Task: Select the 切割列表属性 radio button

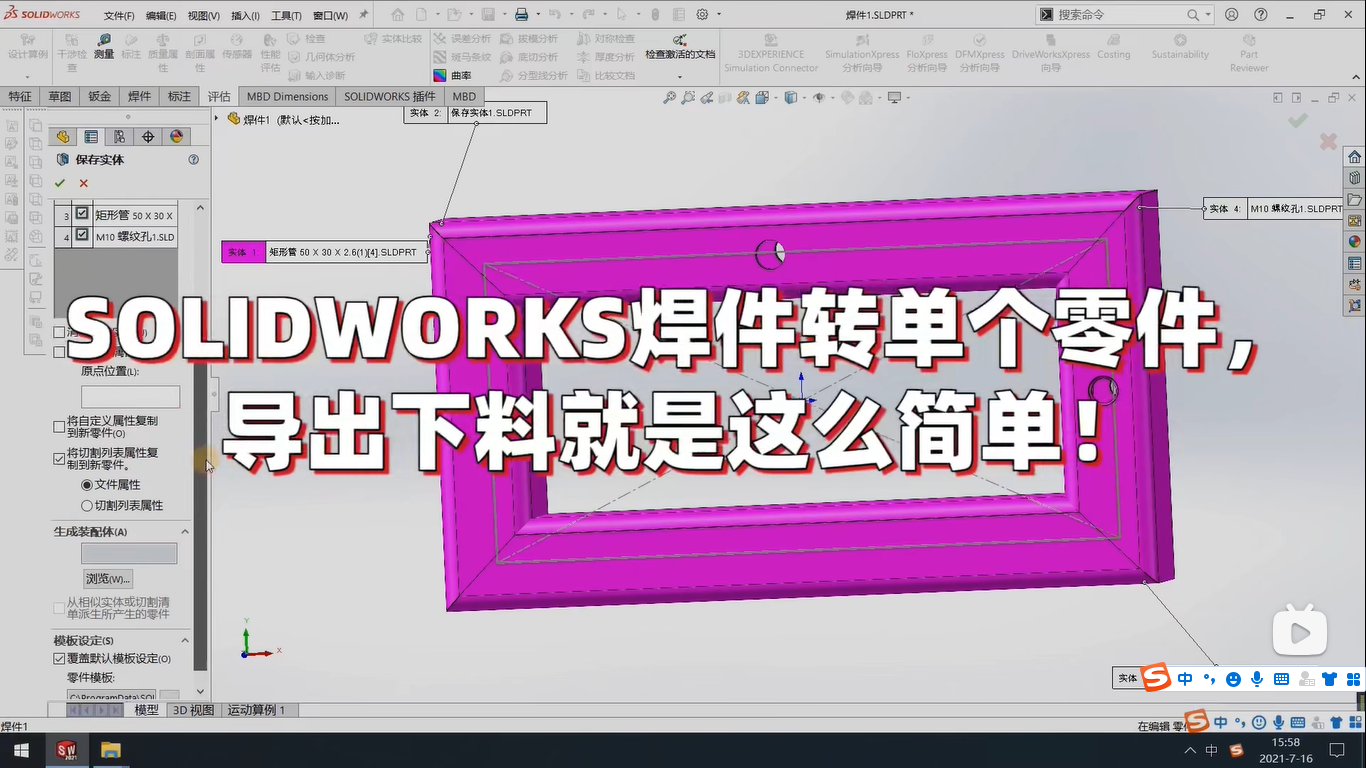Action: tap(87, 506)
